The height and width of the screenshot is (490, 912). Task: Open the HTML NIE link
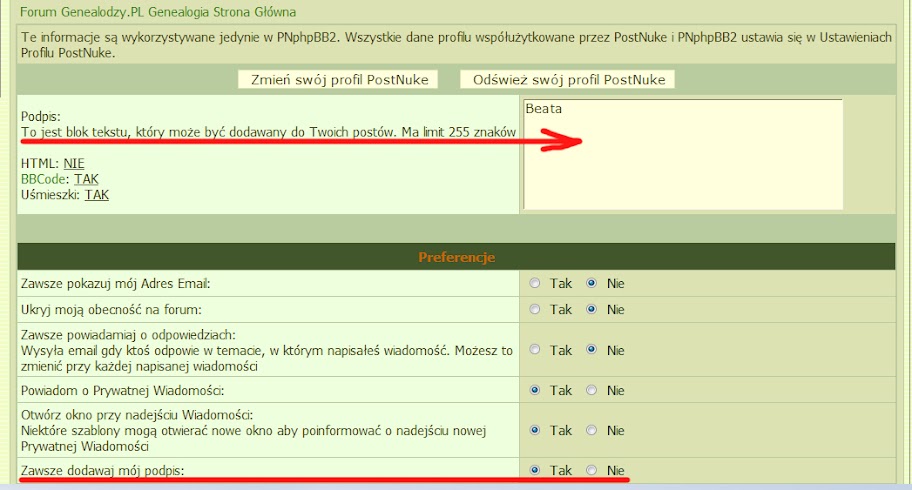click(74, 164)
